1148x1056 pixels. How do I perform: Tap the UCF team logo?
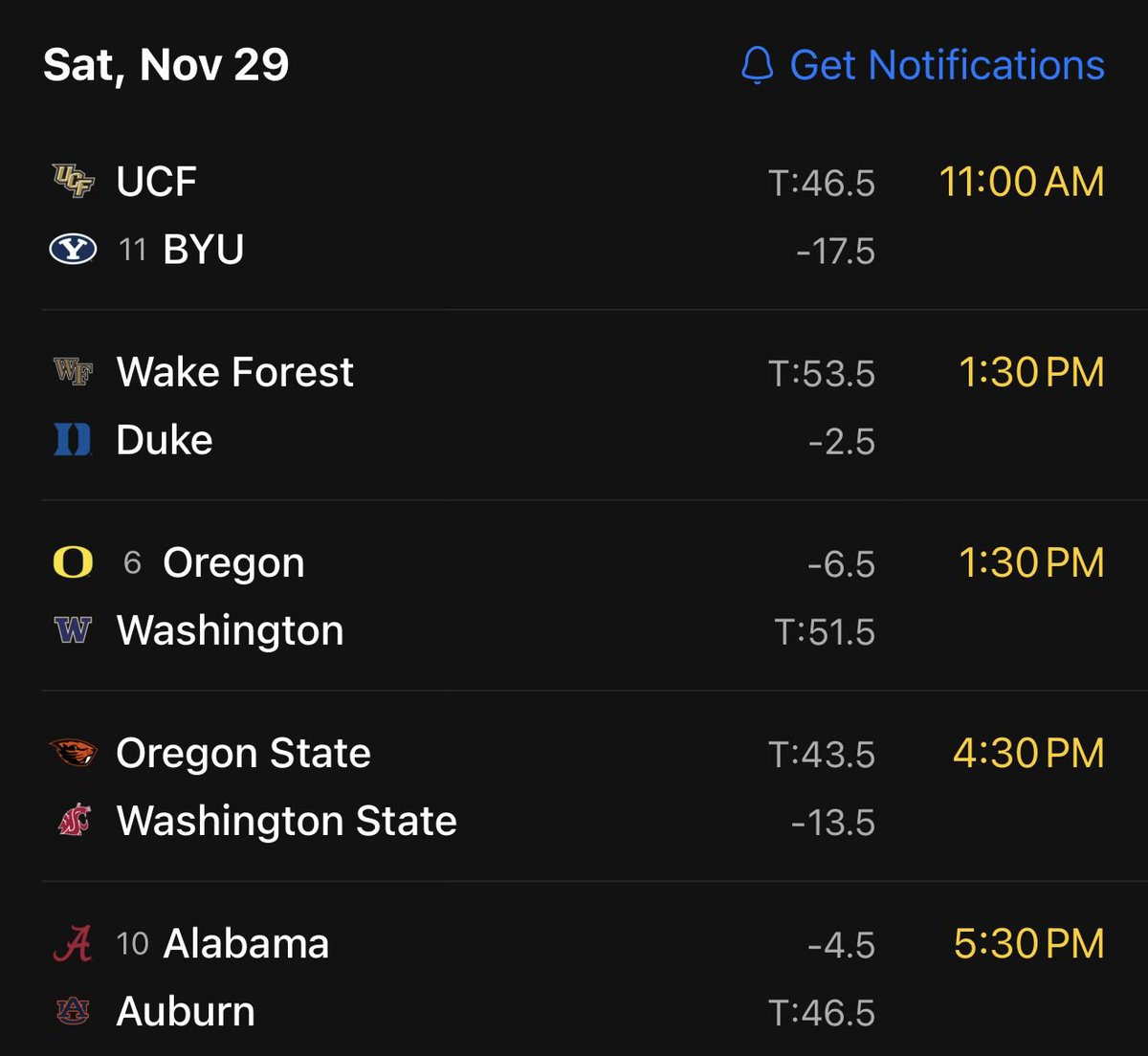[x=73, y=181]
